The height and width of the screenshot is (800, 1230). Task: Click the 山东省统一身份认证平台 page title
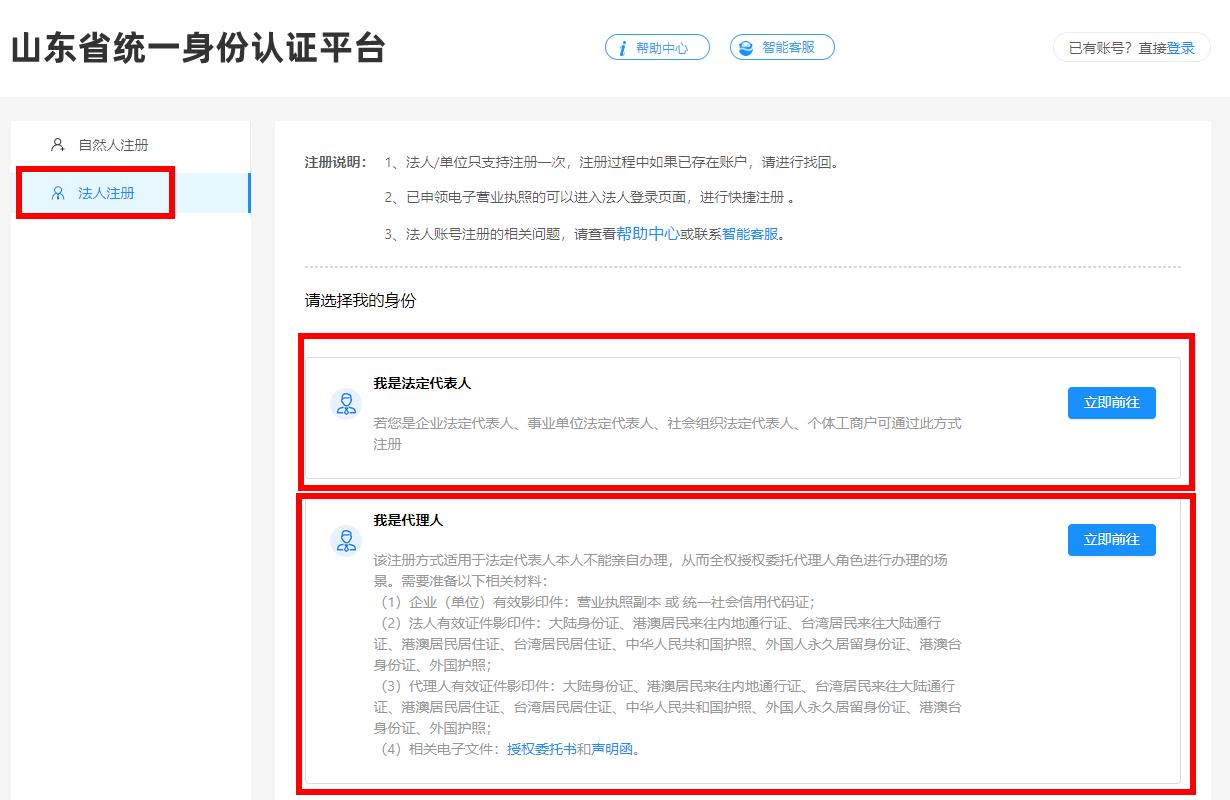click(x=198, y=48)
